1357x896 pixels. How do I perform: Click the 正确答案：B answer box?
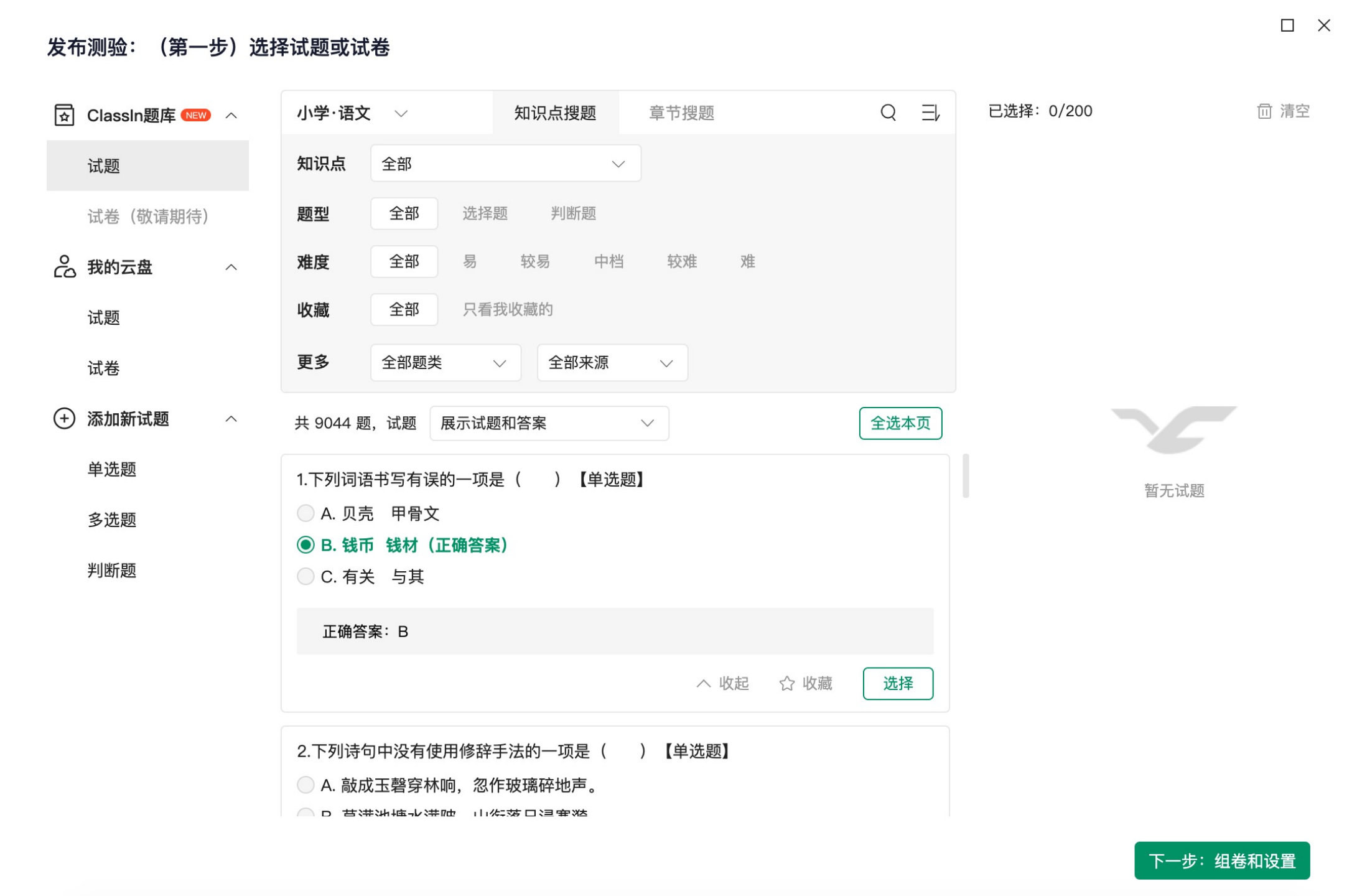click(x=615, y=631)
